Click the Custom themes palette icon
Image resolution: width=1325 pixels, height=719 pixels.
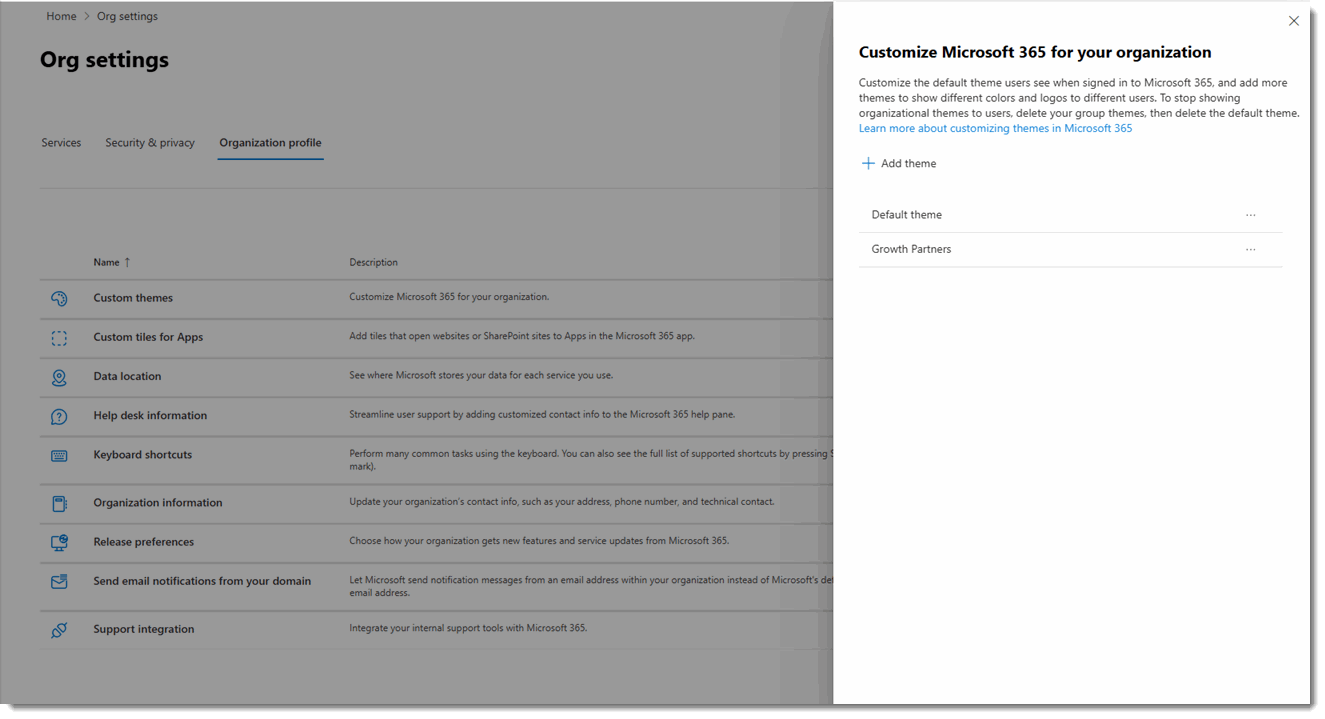[59, 298]
